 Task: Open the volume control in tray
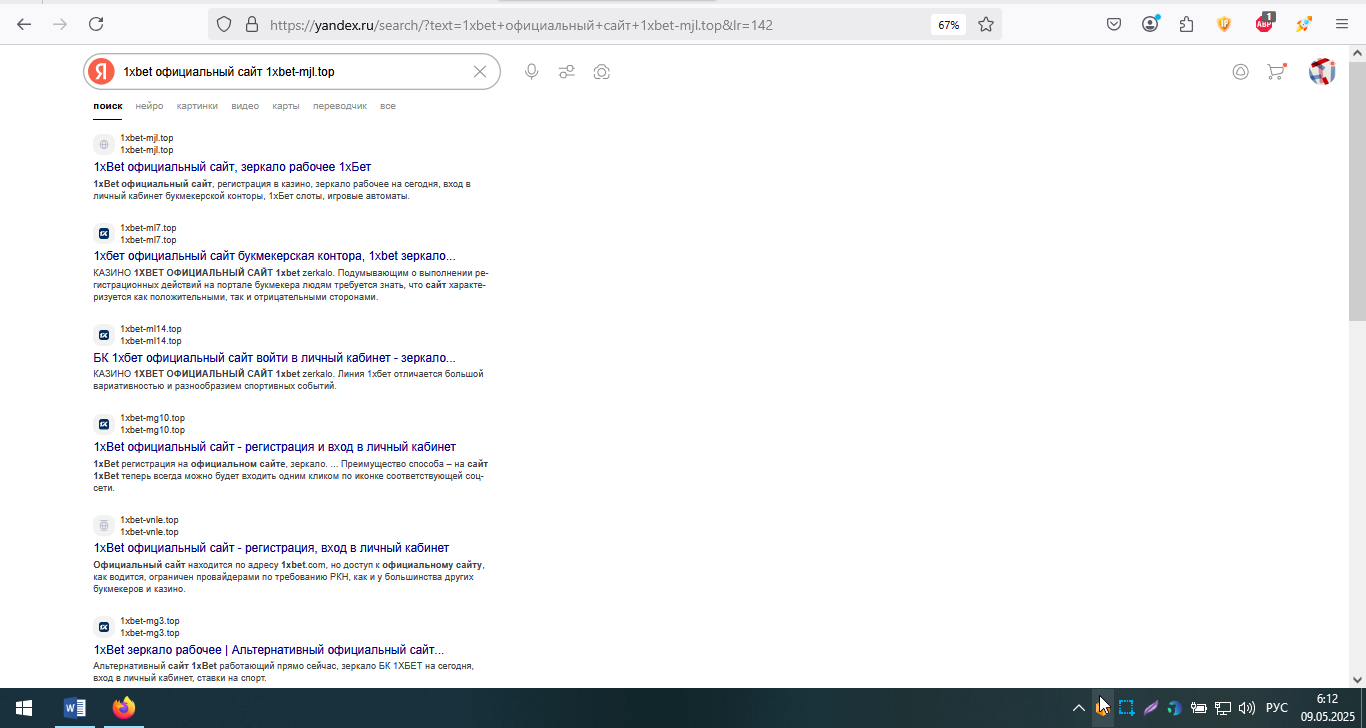click(x=1247, y=708)
